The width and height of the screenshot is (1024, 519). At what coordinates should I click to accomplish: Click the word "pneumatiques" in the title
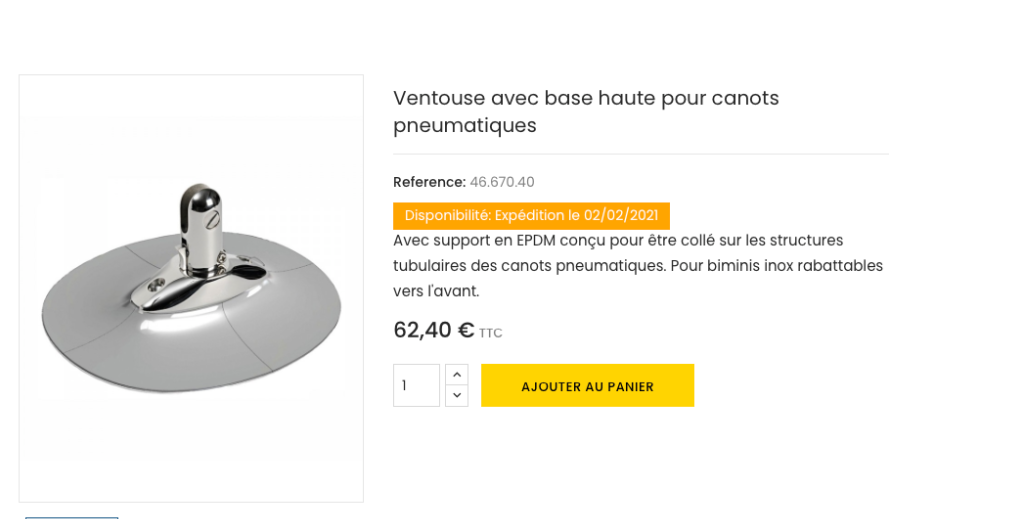pos(464,125)
